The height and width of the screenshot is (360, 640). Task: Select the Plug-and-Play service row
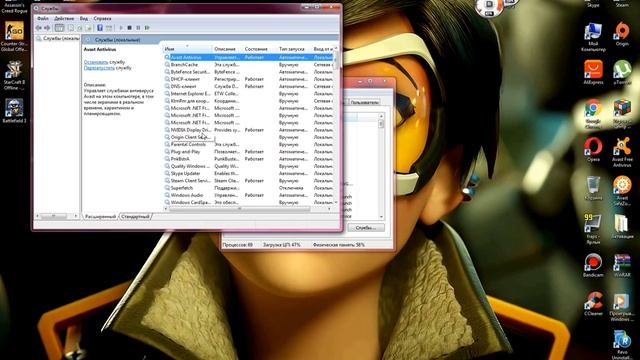point(249,152)
